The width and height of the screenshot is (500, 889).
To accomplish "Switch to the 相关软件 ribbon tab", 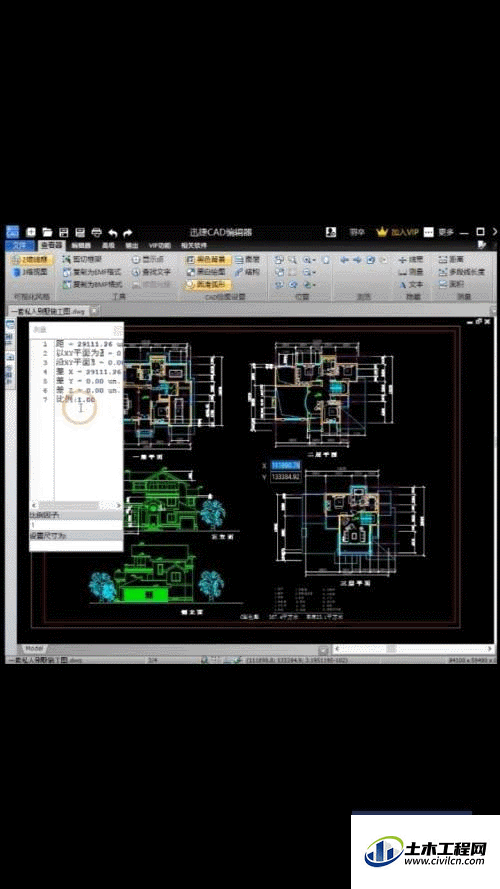I will click(193, 245).
